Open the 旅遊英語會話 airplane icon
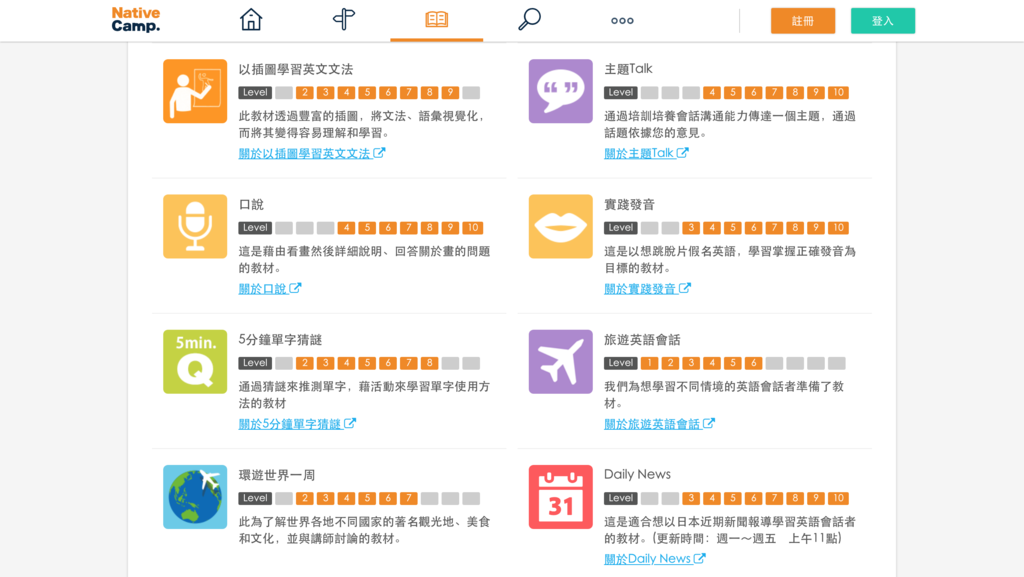Image resolution: width=1024 pixels, height=577 pixels. tap(560, 362)
